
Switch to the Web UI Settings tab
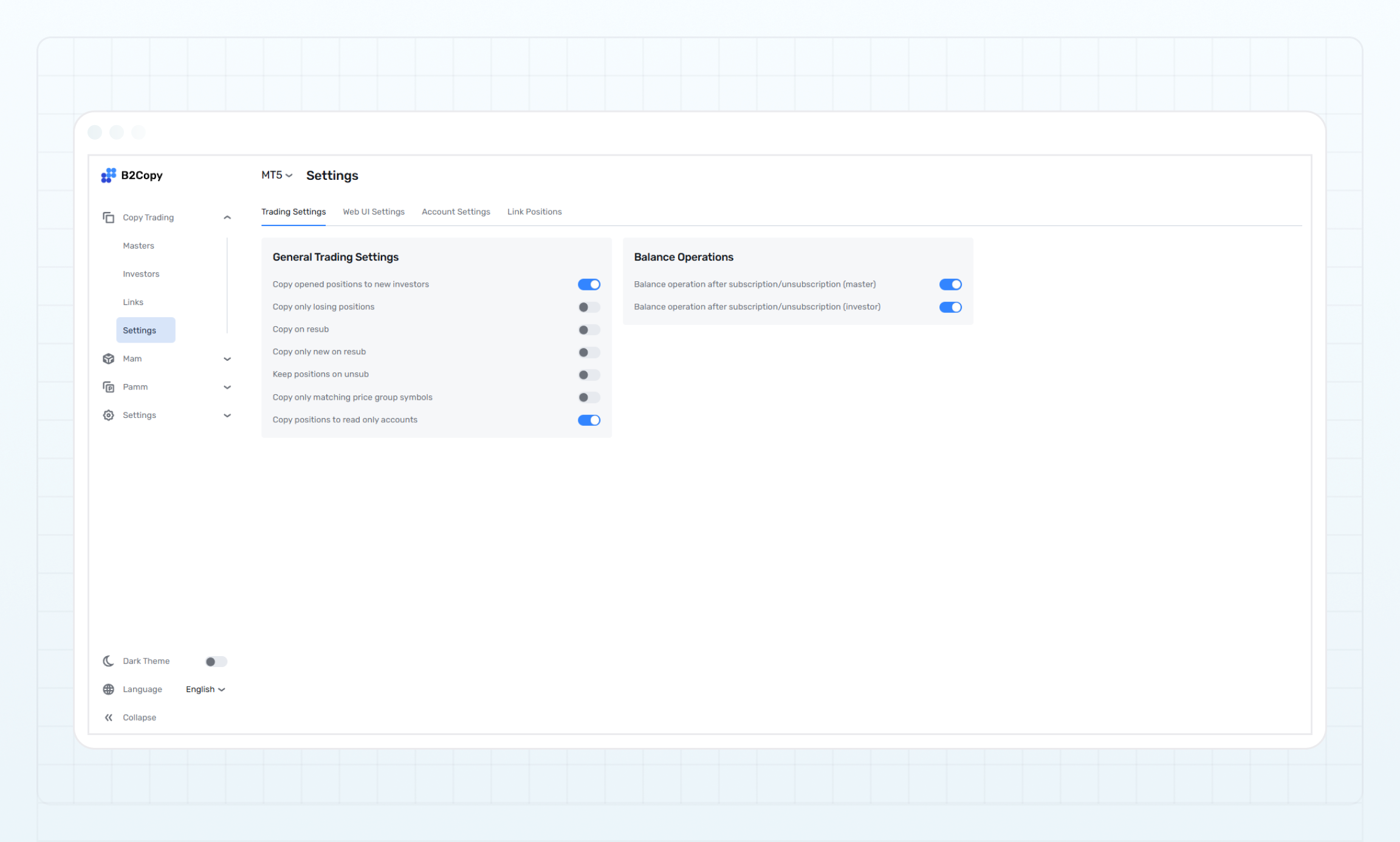(374, 211)
